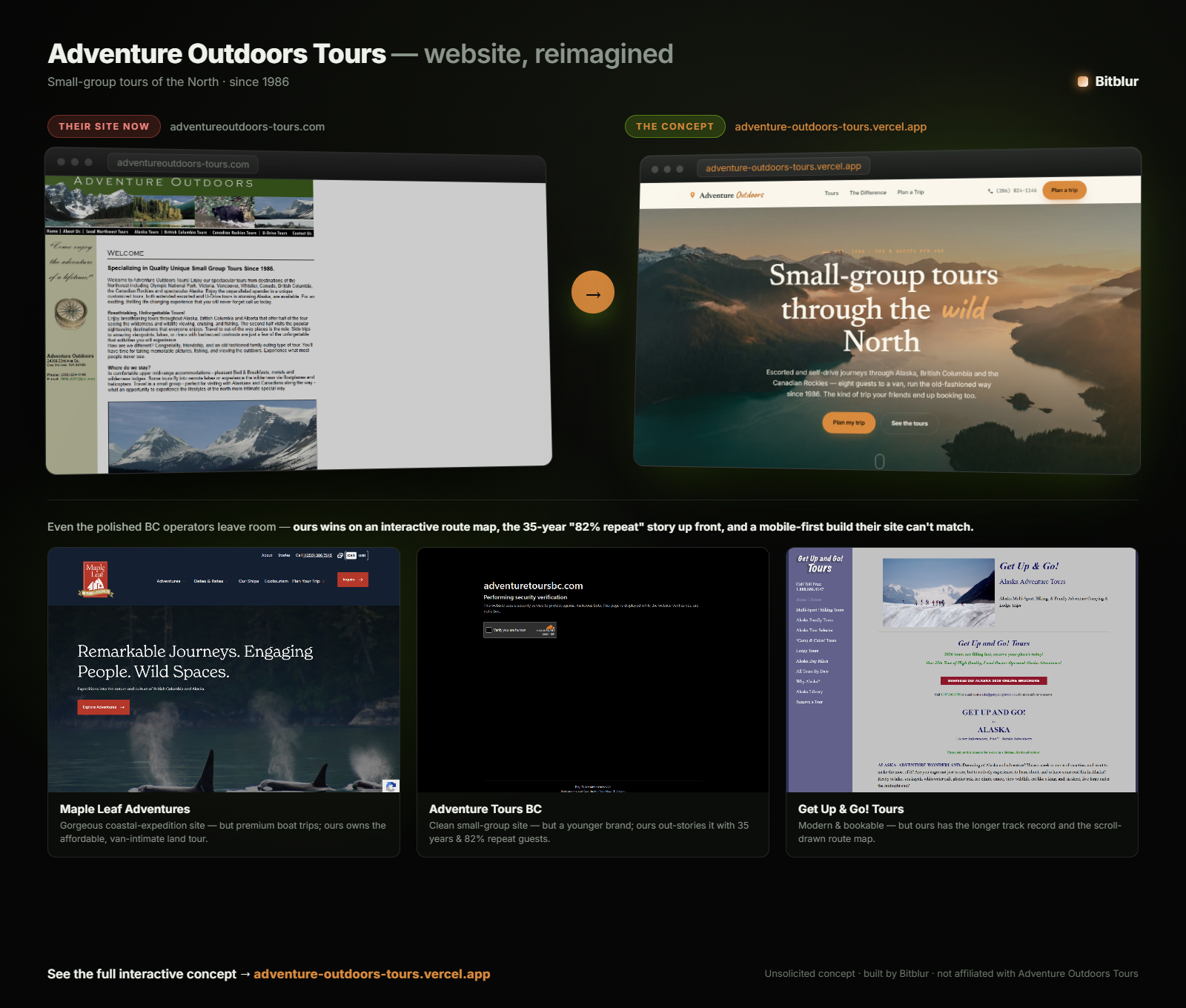Open Ecotourism in the Maple Leaf nav

276,581
